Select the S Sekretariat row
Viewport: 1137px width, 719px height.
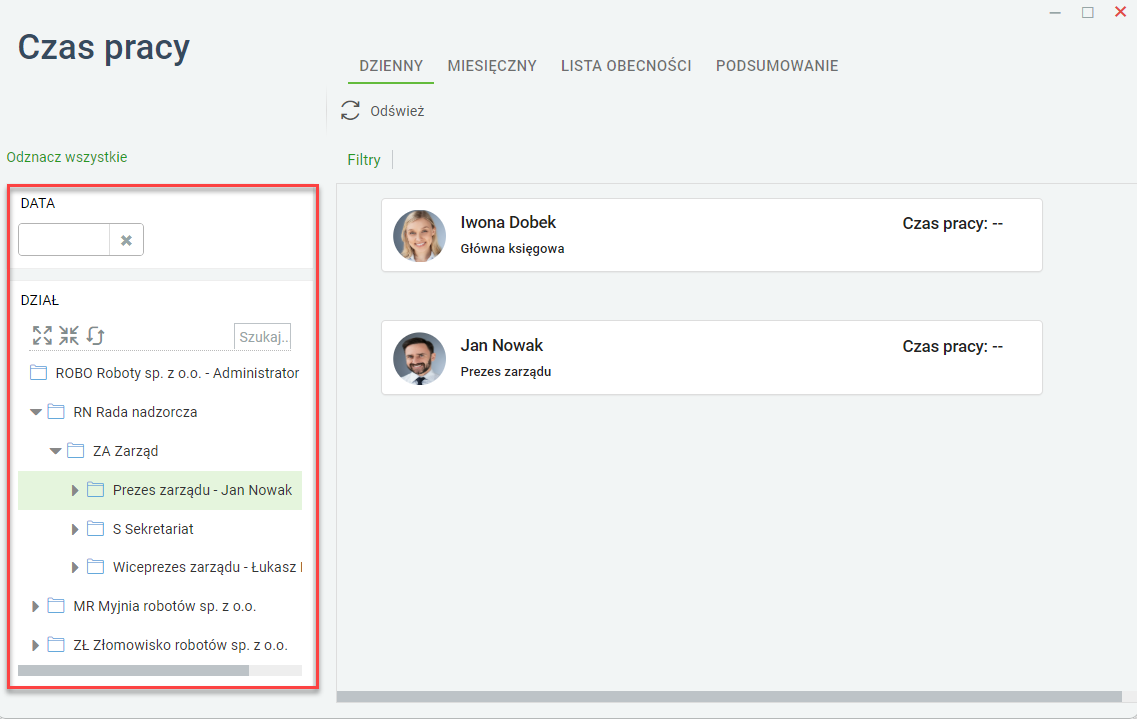tap(160, 528)
